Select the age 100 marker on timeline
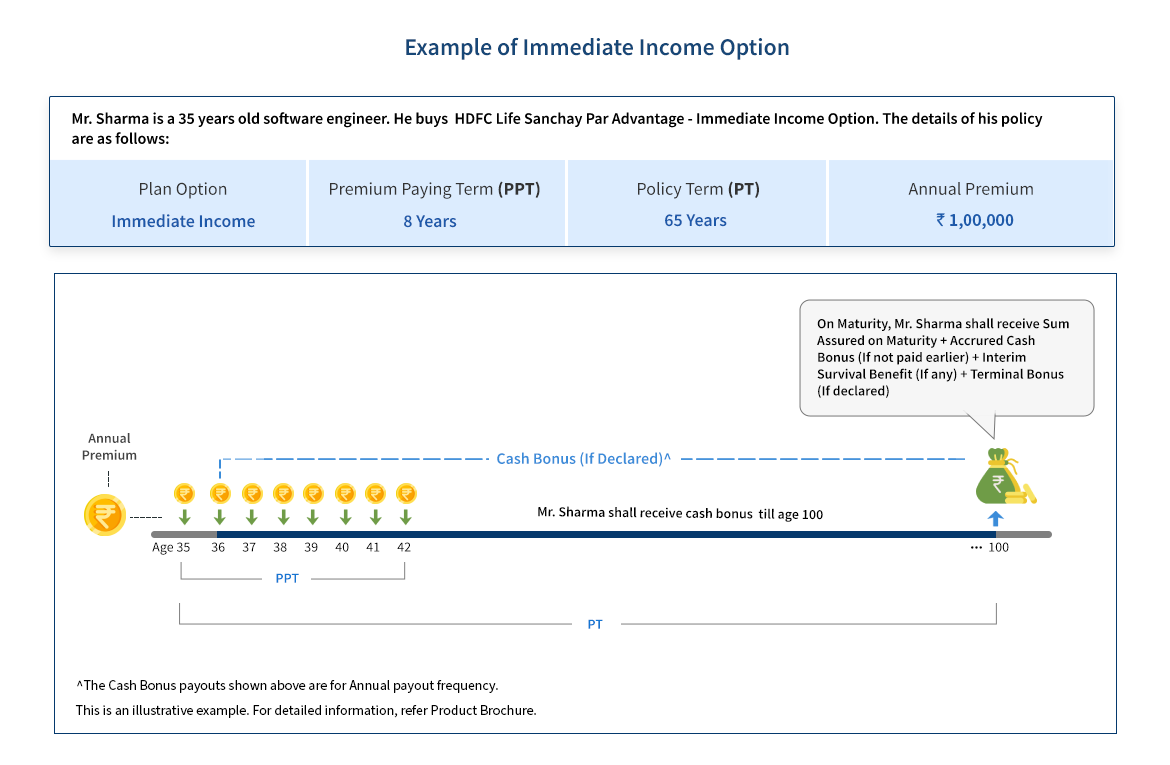 pyautogui.click(x=998, y=547)
